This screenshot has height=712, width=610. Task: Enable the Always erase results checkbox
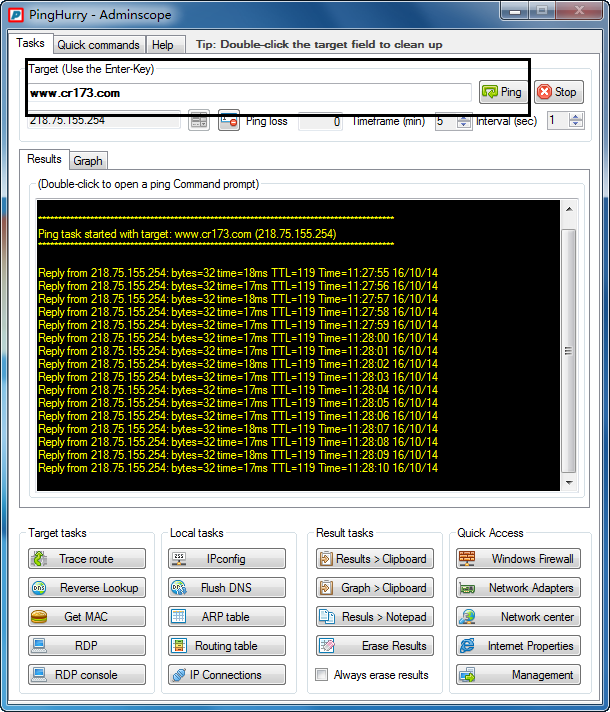(x=322, y=675)
